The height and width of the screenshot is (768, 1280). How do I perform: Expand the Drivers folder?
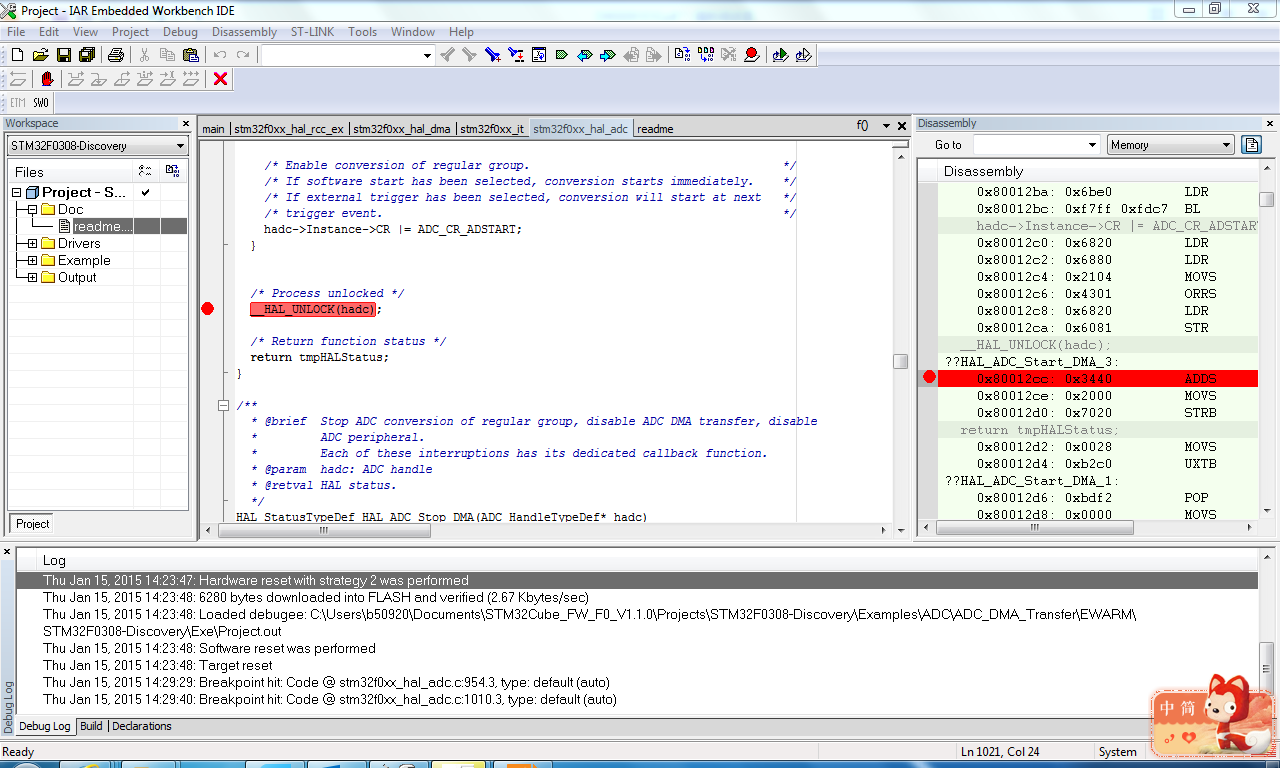(x=32, y=243)
